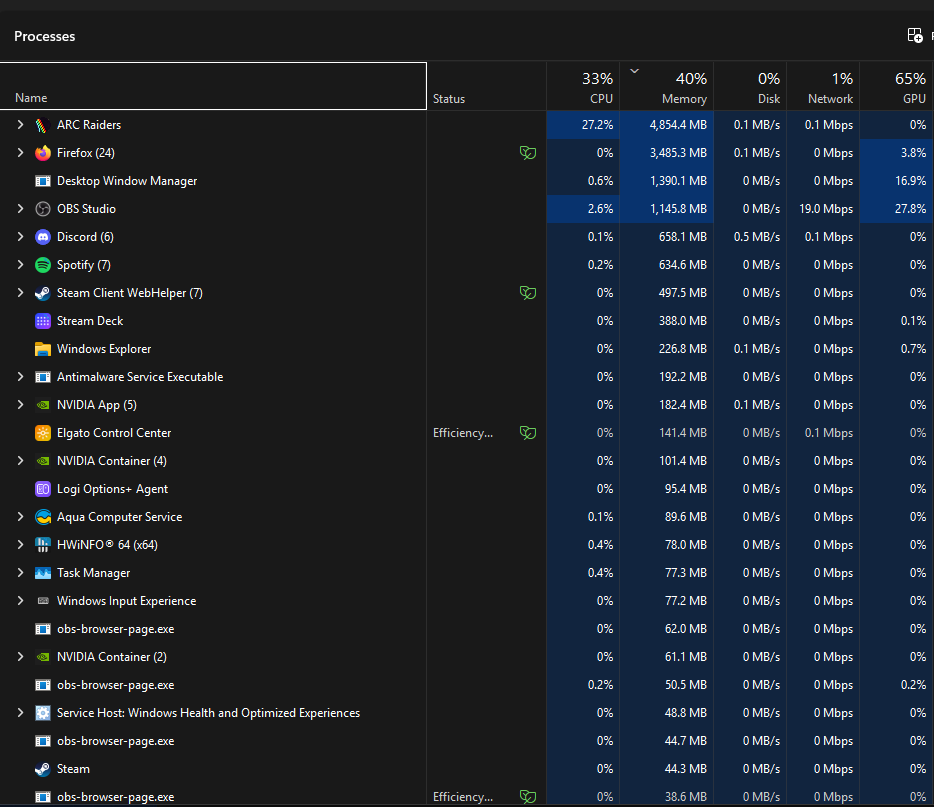Click the Stream Deck icon
The height and width of the screenshot is (807, 934).
42,321
